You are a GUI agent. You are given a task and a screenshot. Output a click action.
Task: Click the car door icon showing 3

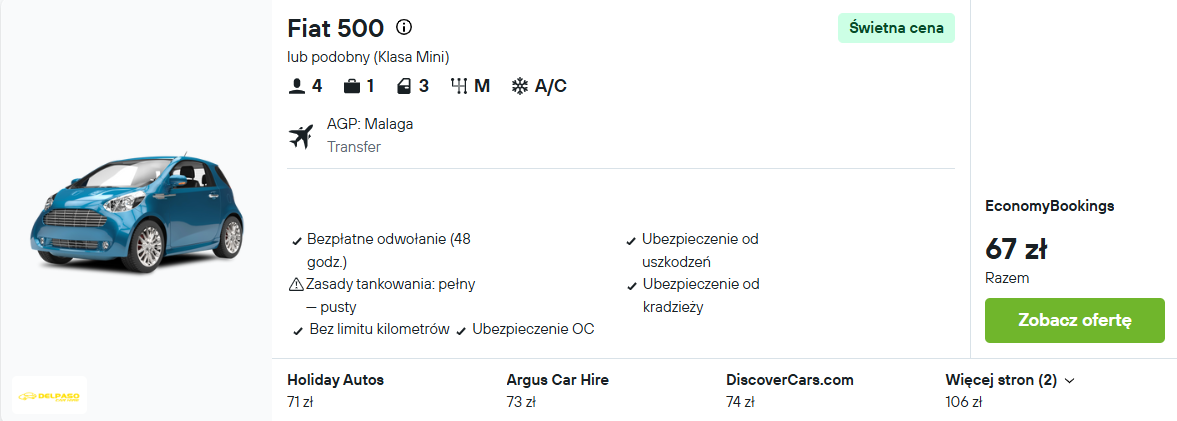pyautogui.click(x=405, y=86)
